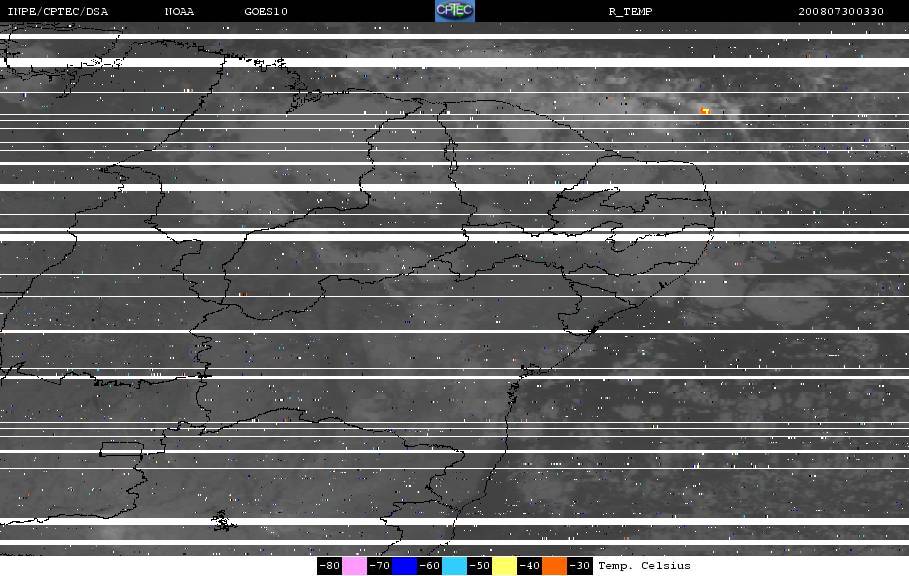Click the R_TEMP product label
The width and height of the screenshot is (909, 576).
630,12
